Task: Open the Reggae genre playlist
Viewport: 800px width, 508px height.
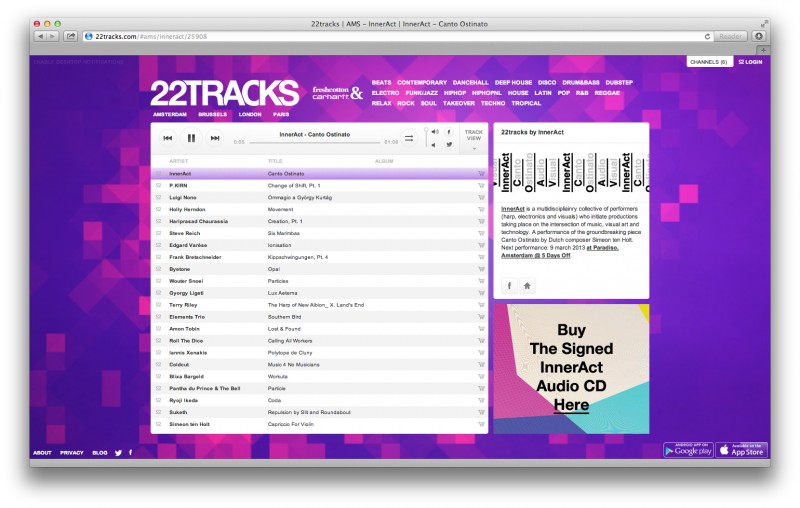Action: point(607,93)
